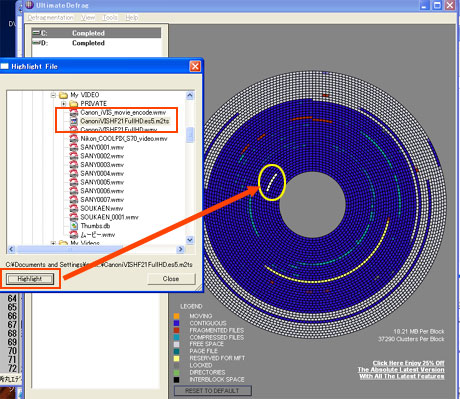Click the file icon of SANY0001.wmv
The height and width of the screenshot is (399, 460).
pyautogui.click(x=74, y=147)
